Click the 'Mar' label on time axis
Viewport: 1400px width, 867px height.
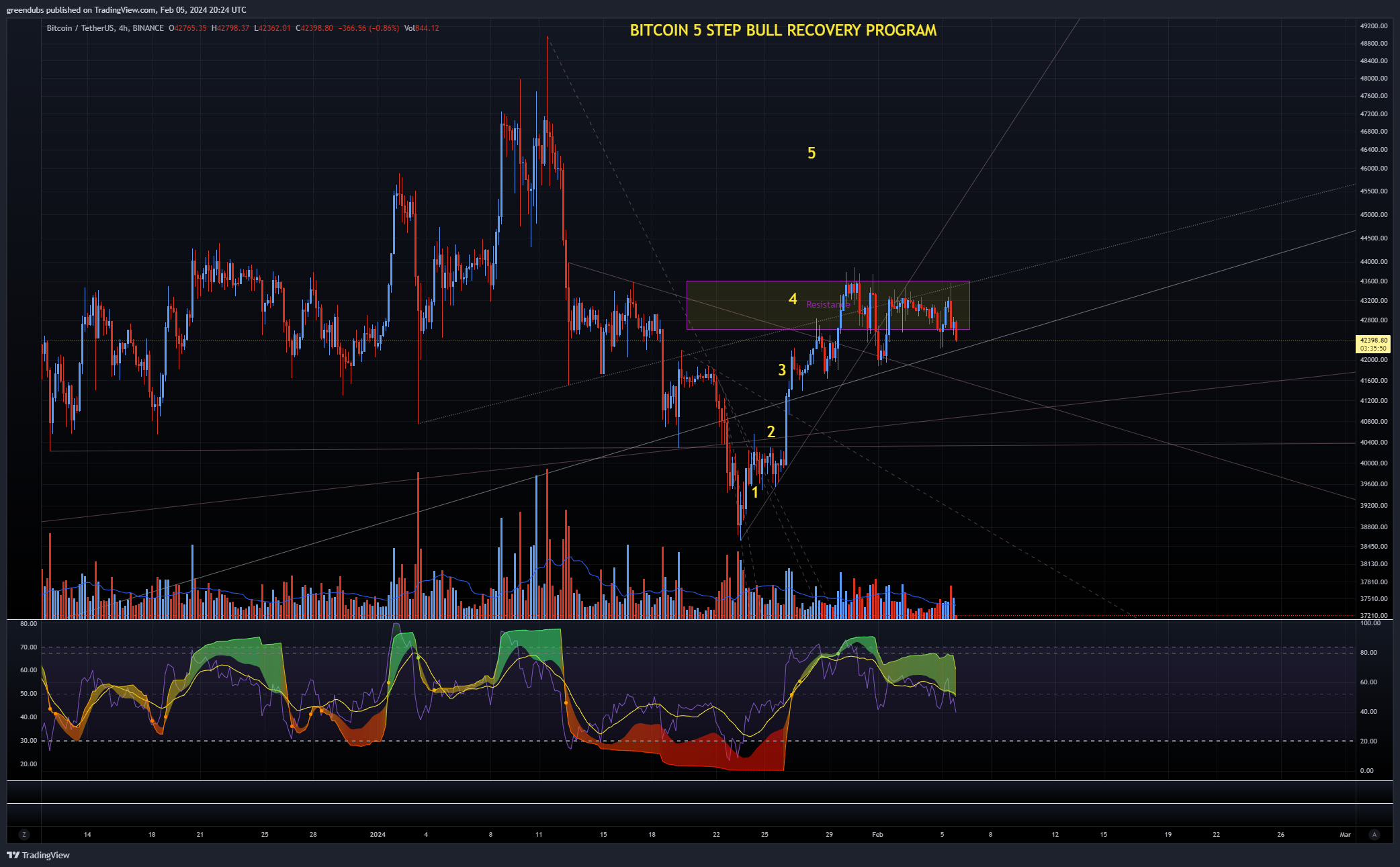click(x=1345, y=834)
